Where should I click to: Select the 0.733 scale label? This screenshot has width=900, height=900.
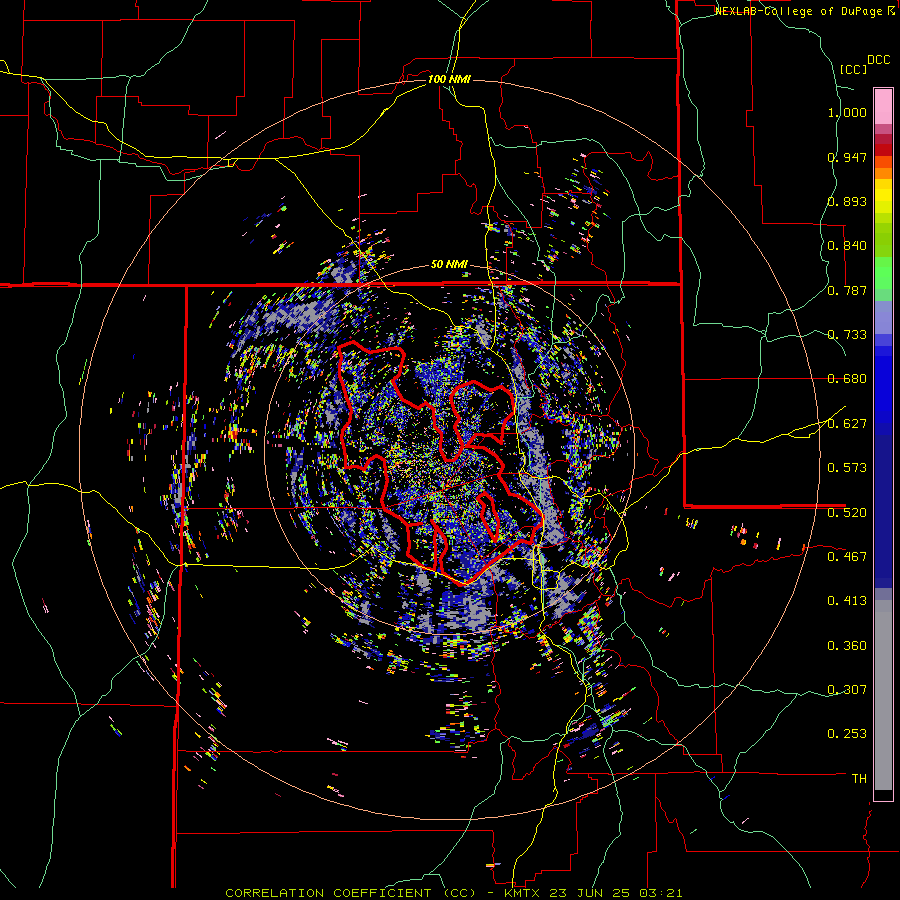[x=847, y=335]
